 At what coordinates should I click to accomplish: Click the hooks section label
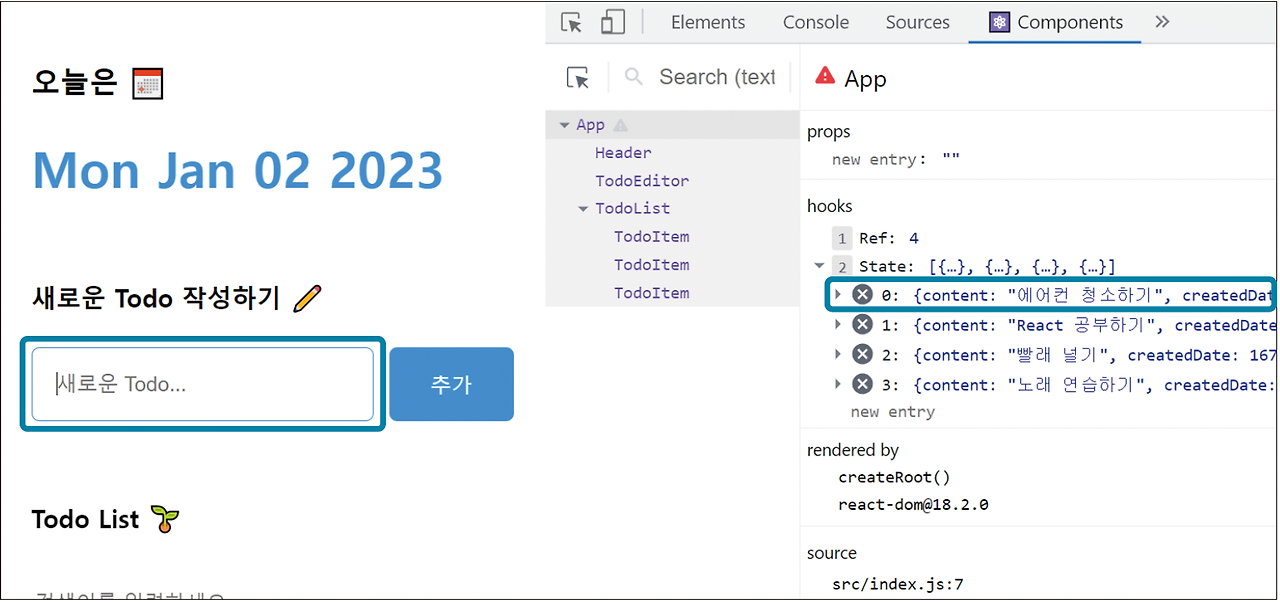[830, 206]
